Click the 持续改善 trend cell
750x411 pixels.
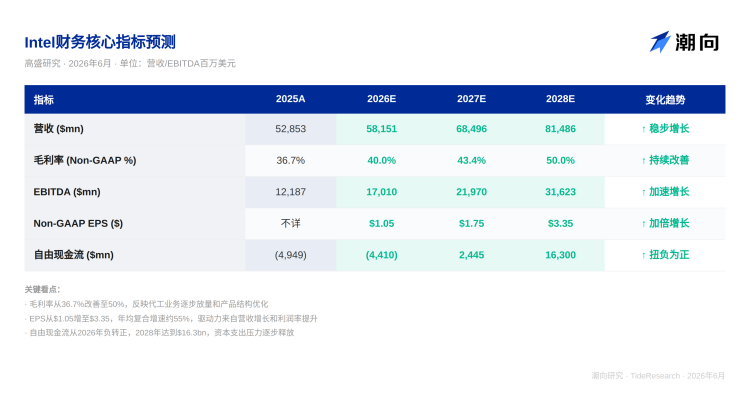click(665, 160)
